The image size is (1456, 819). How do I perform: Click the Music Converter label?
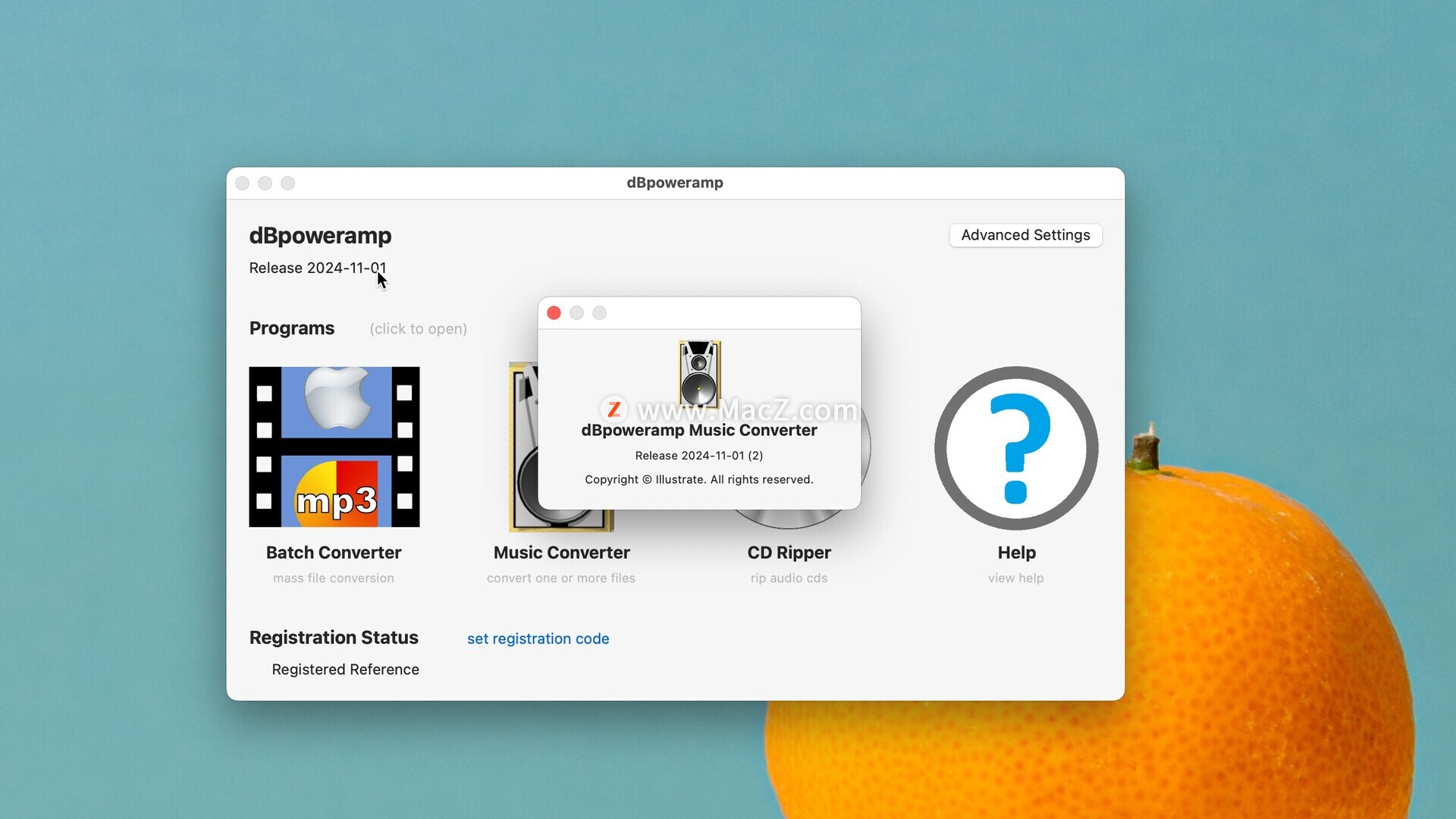pyautogui.click(x=561, y=552)
